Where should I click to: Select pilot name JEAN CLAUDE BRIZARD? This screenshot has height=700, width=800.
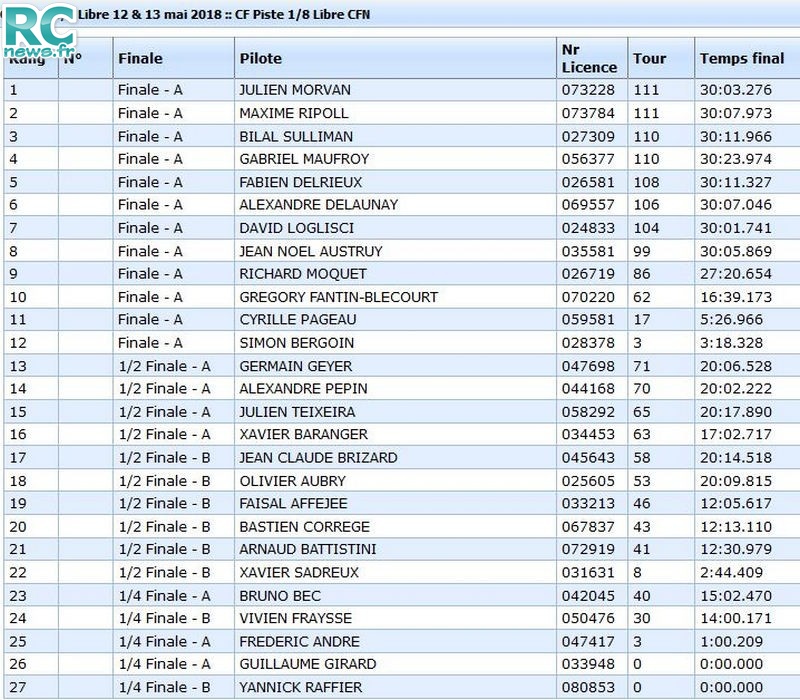point(318,458)
